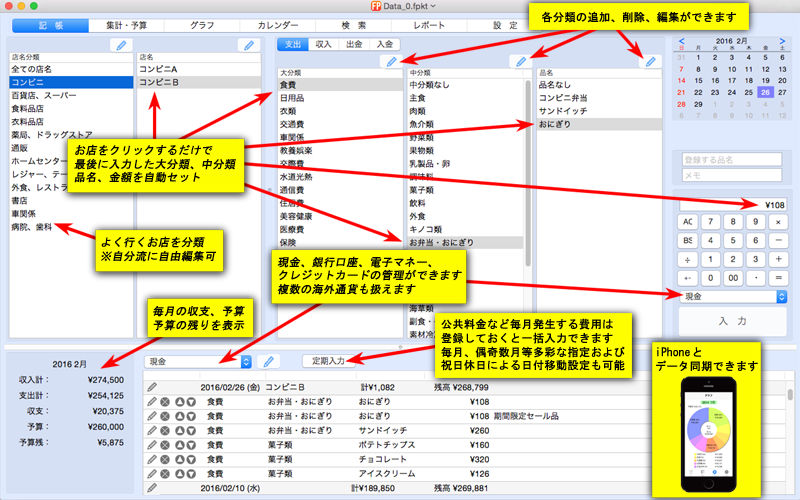Select コンビニA in the 店名 list
Image resolution: width=800 pixels, height=500 pixels.
(x=198, y=69)
